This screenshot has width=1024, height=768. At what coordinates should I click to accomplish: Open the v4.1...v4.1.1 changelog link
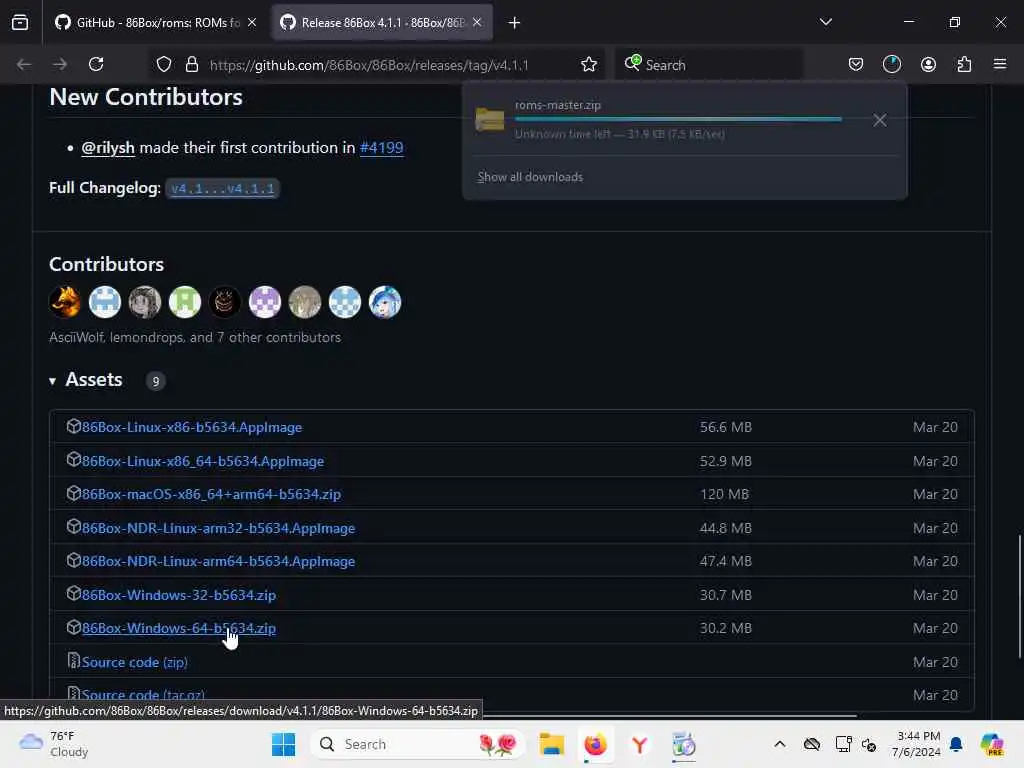click(223, 189)
